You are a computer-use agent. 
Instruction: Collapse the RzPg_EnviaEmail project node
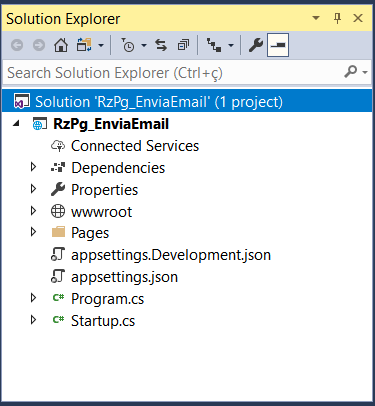click(16, 124)
